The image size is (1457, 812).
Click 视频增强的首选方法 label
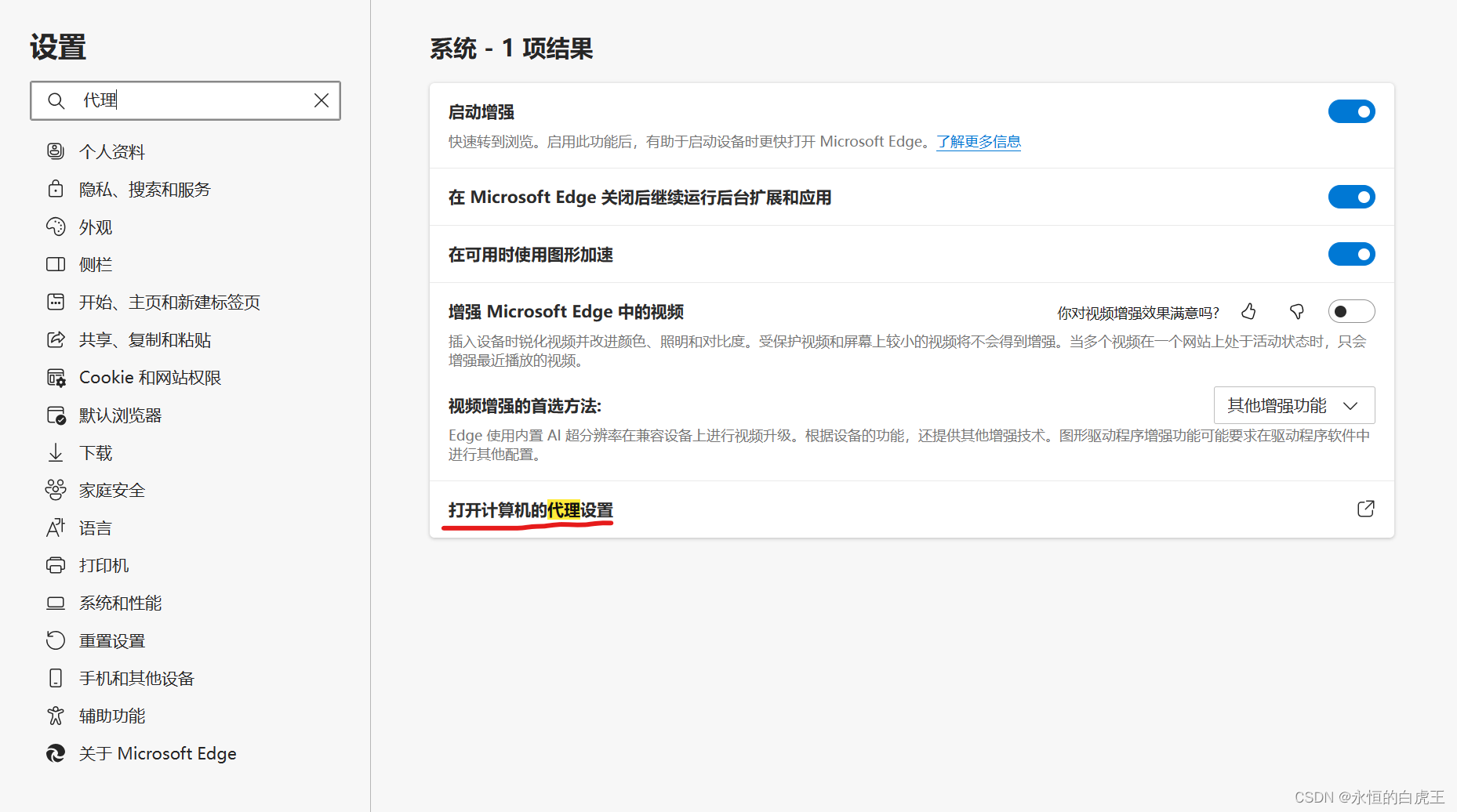pos(525,406)
